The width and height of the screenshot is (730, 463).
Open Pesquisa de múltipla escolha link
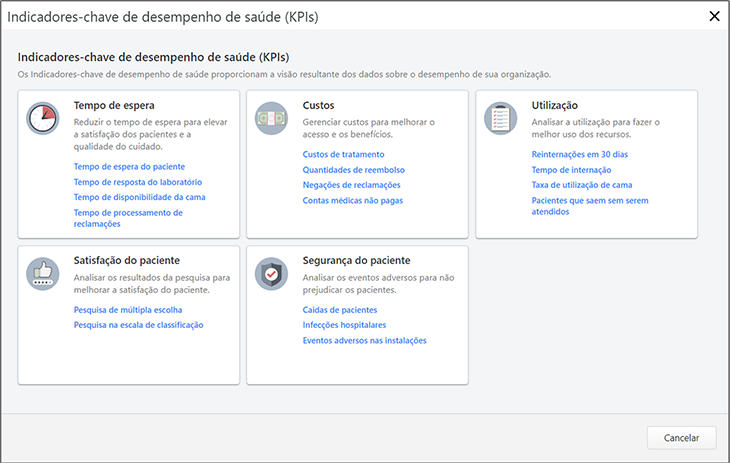127,310
